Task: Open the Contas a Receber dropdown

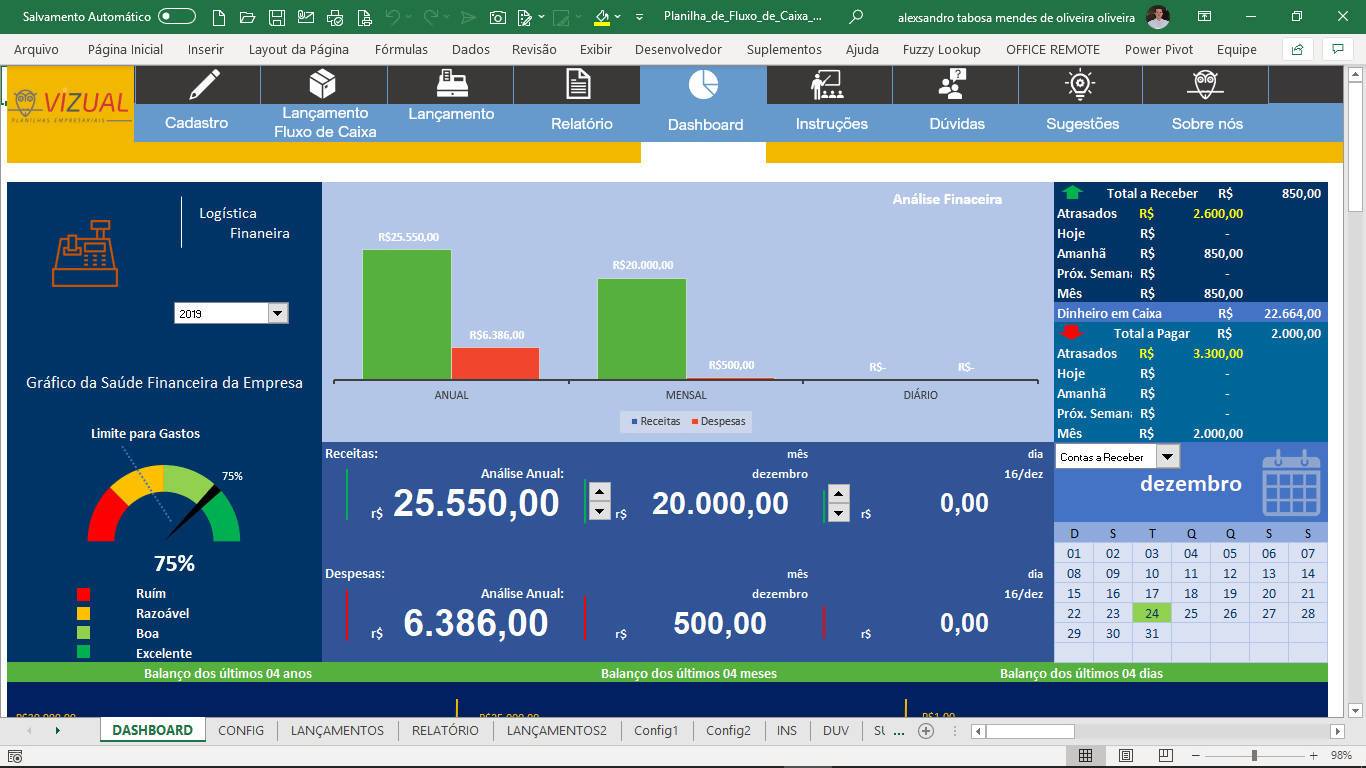Action: click(x=1167, y=456)
